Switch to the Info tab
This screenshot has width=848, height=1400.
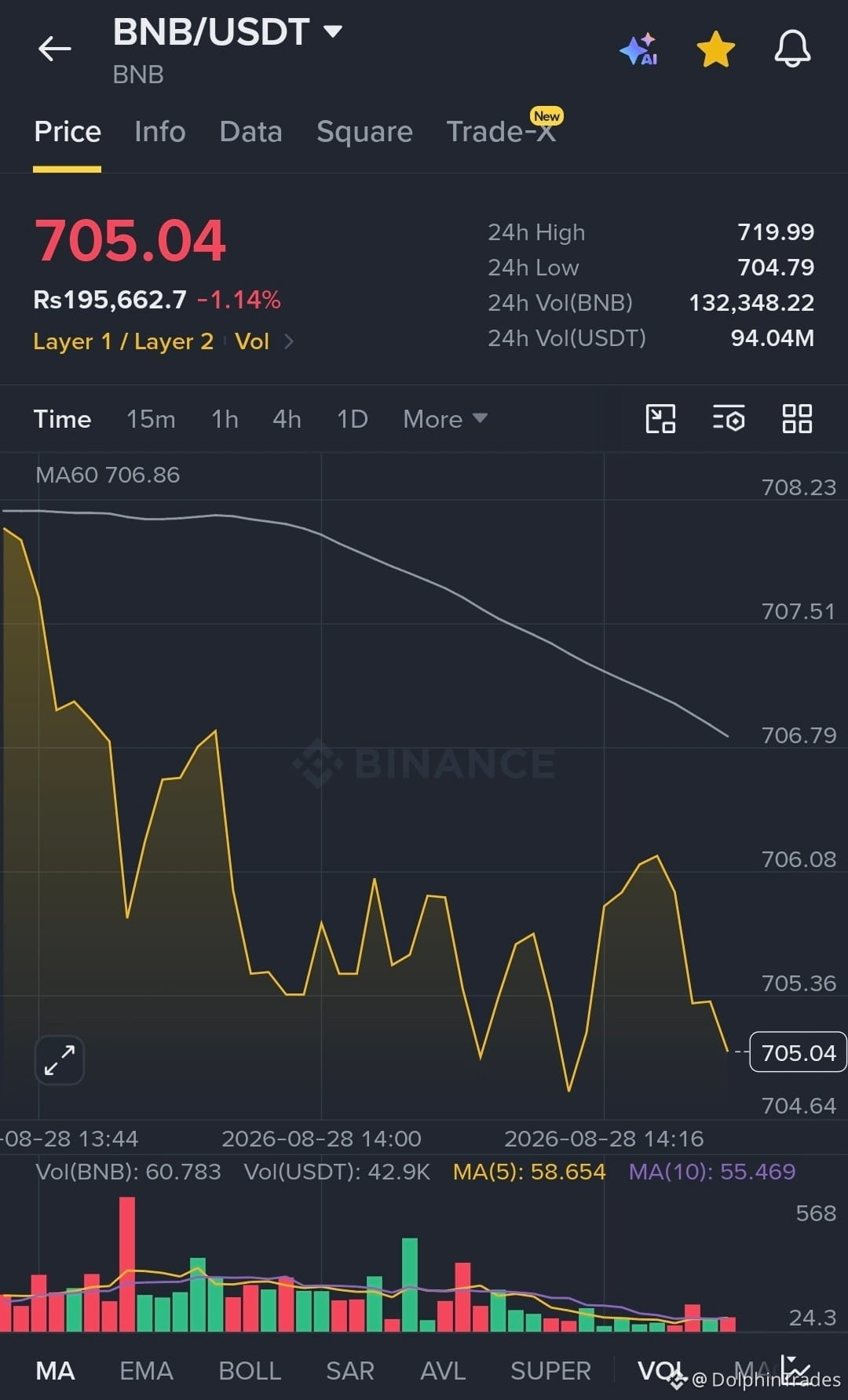[160, 132]
